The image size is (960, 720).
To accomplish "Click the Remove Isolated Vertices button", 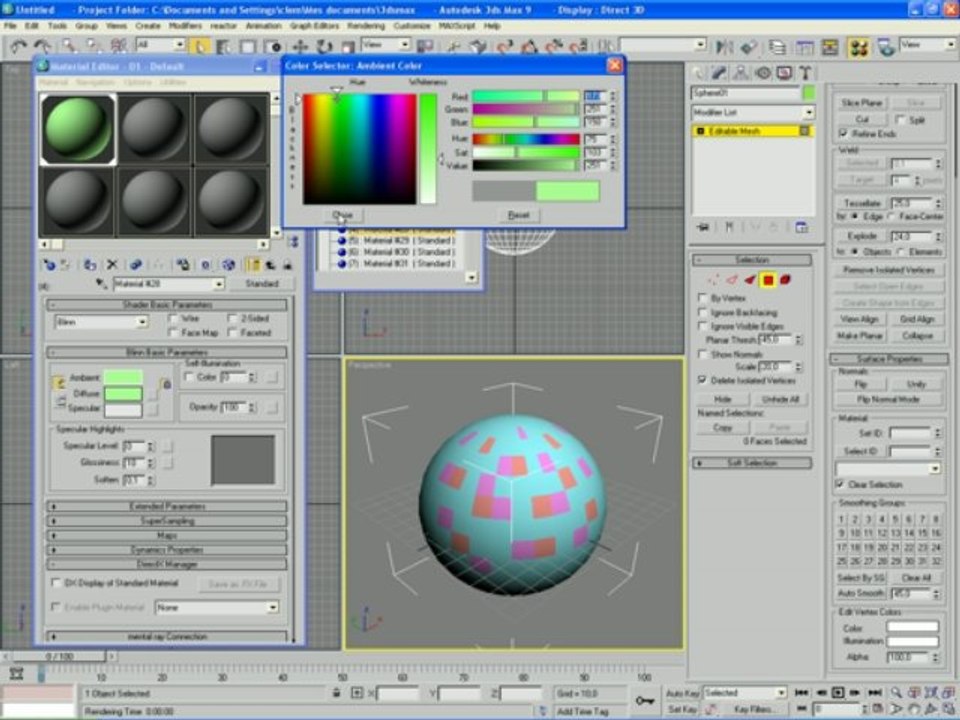I will (888, 270).
